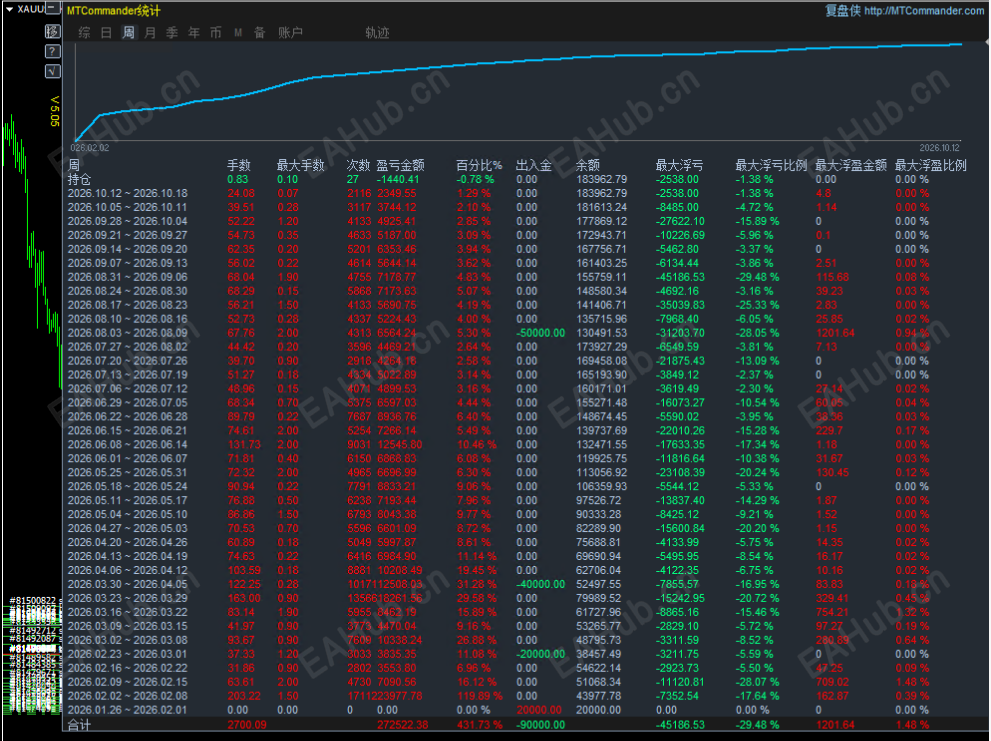
Task: Select week row 2026.10.12 ~ 2026.10.18
Action: [128, 193]
